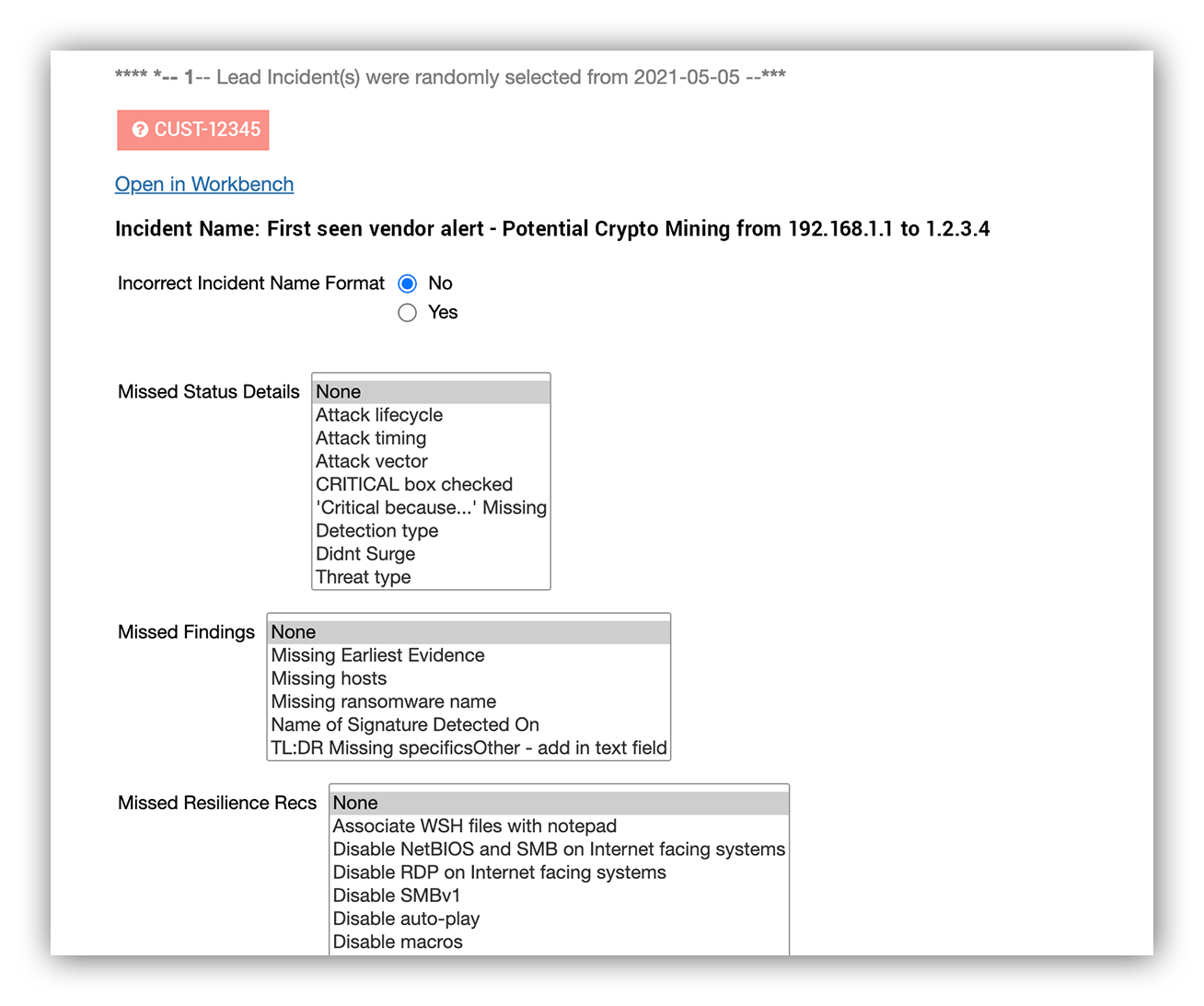Select Attack lifecycle option
The height and width of the screenshot is (1006, 1204).
point(431,415)
